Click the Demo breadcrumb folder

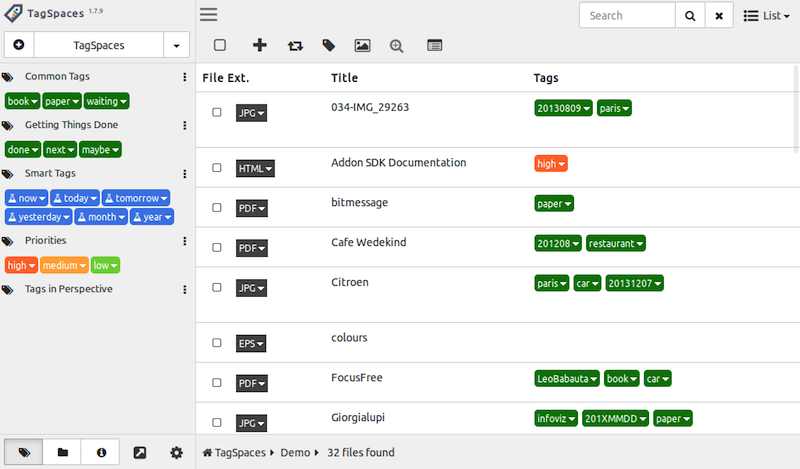tap(294, 453)
